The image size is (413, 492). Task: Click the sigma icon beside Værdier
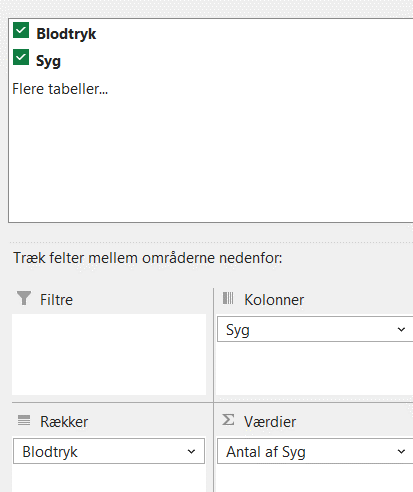tap(228, 420)
